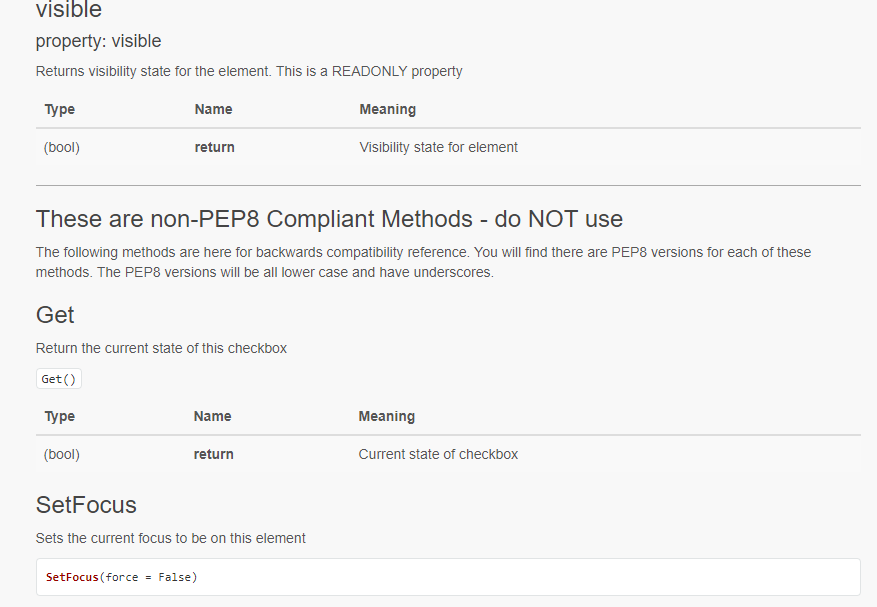Select the READONLY property description text
The height and width of the screenshot is (607, 877).
[x=248, y=71]
